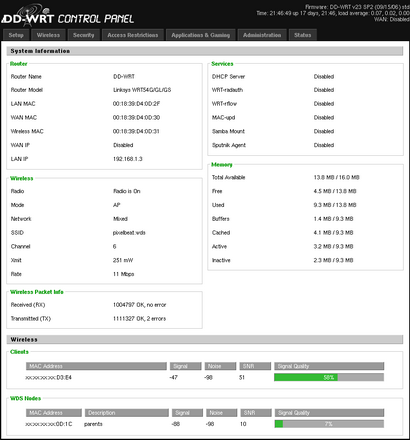Click the Clients Noise column header

220,366
